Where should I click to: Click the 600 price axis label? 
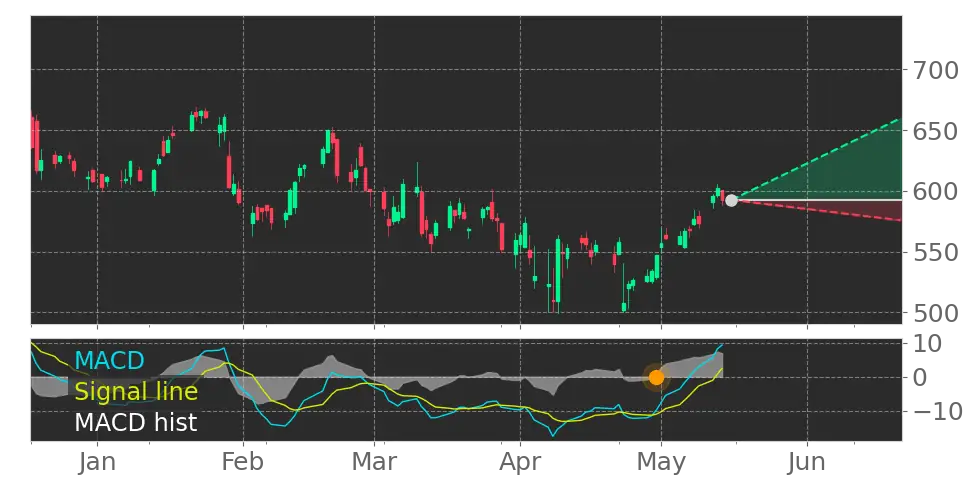pos(936,192)
